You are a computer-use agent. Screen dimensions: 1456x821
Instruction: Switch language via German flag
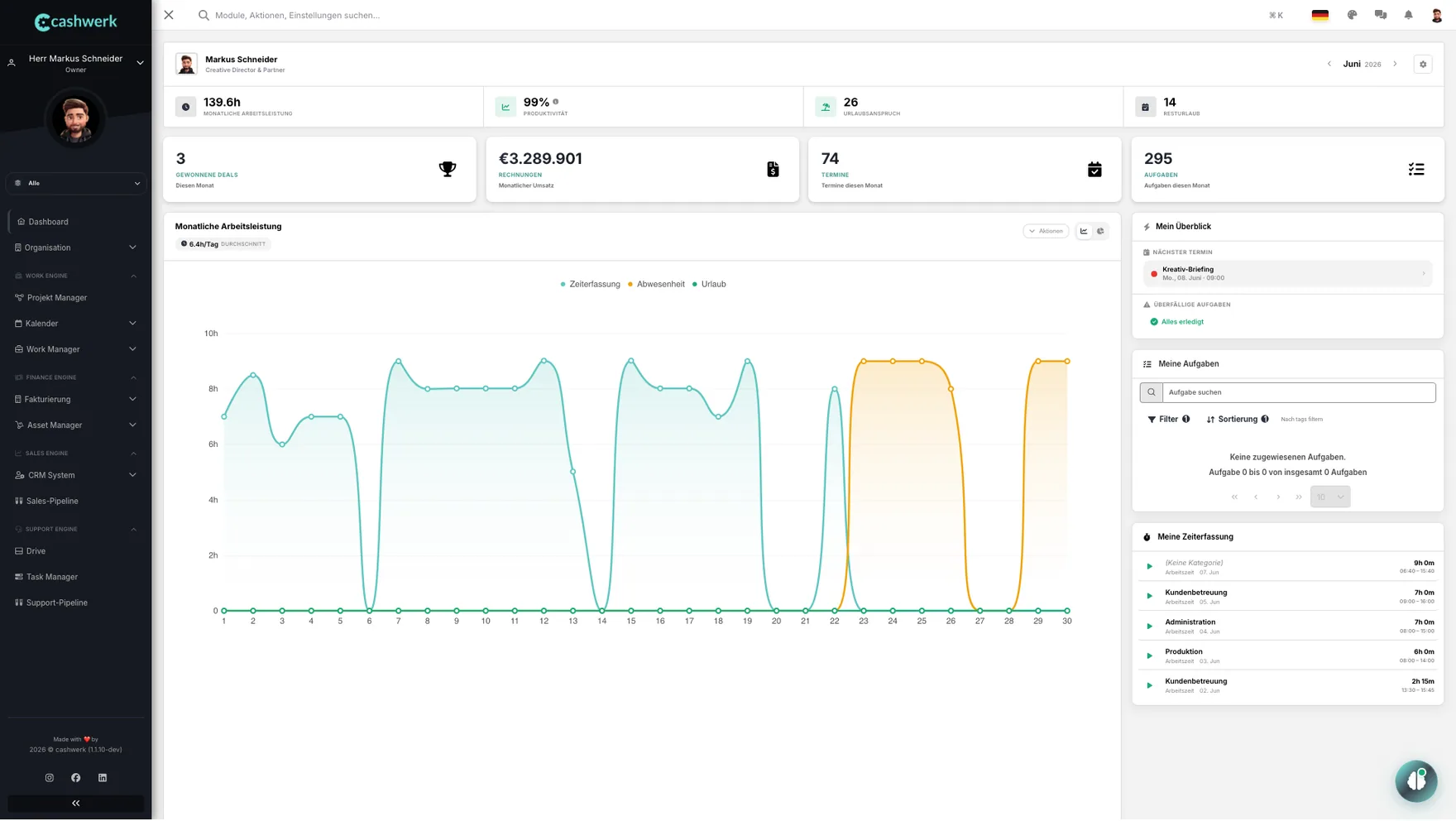[1319, 15]
